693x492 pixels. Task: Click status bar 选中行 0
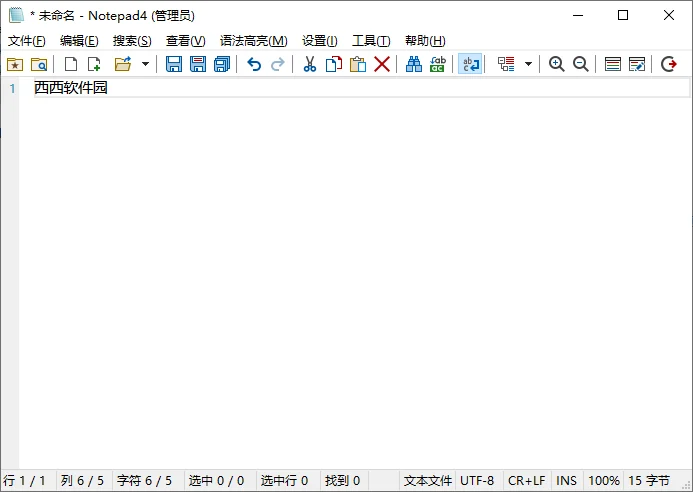point(284,481)
